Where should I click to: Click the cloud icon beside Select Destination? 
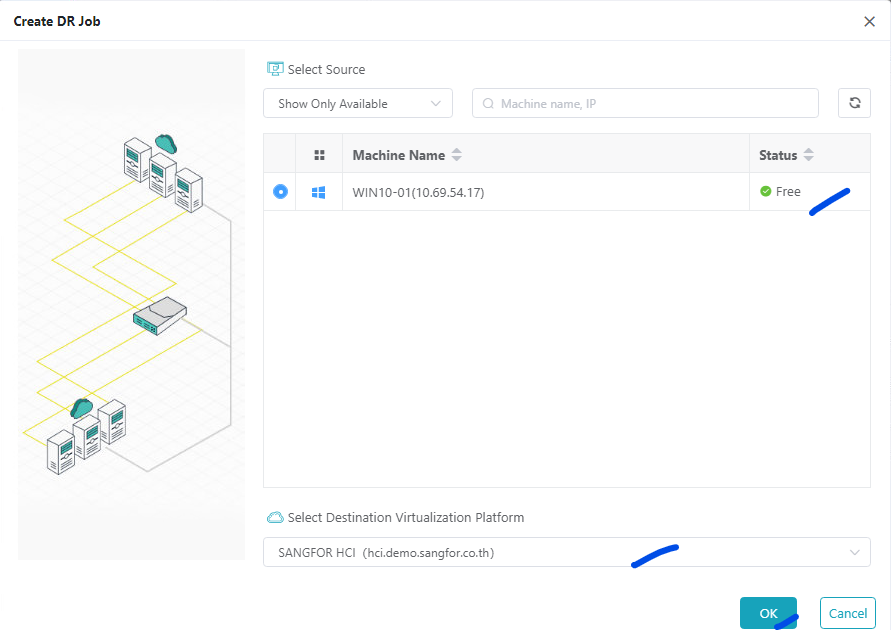pos(275,517)
